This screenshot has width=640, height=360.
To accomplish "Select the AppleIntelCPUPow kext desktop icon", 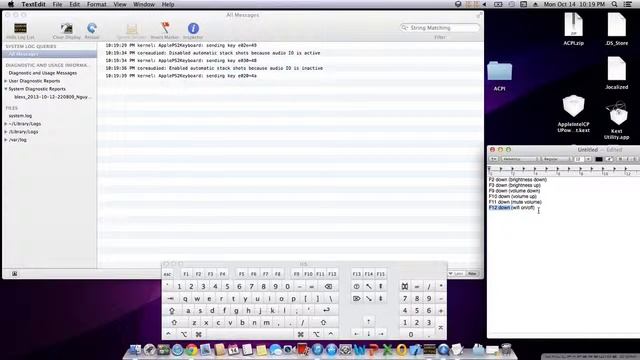I will 573,113.
